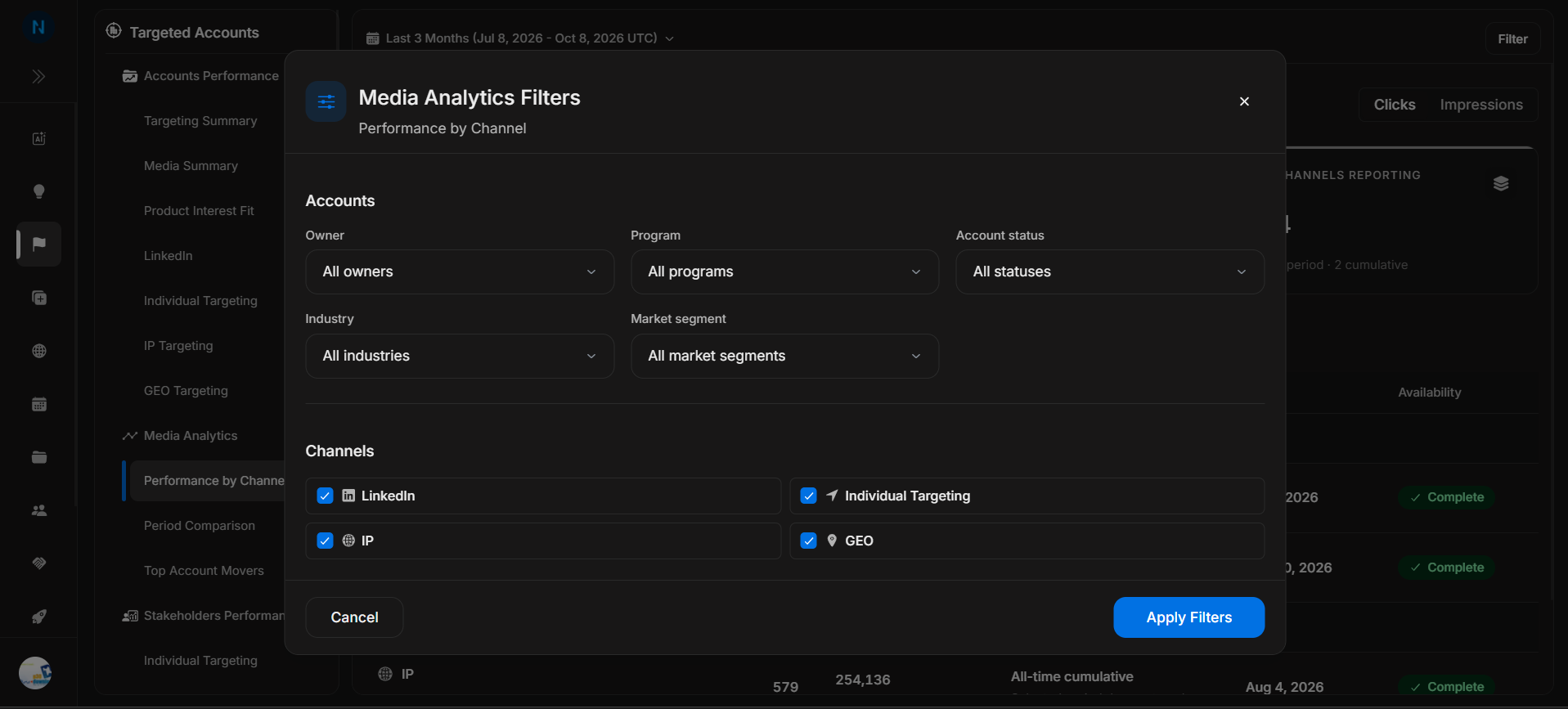Open the All statuses dropdown
The image size is (1568, 709).
pos(1110,271)
